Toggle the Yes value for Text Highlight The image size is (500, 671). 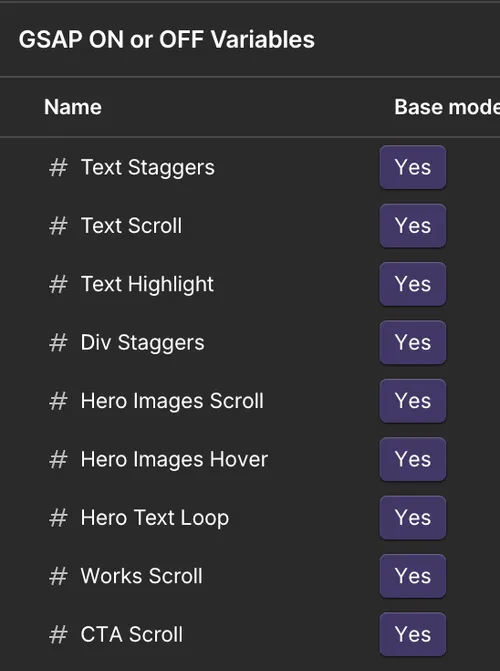[413, 284]
